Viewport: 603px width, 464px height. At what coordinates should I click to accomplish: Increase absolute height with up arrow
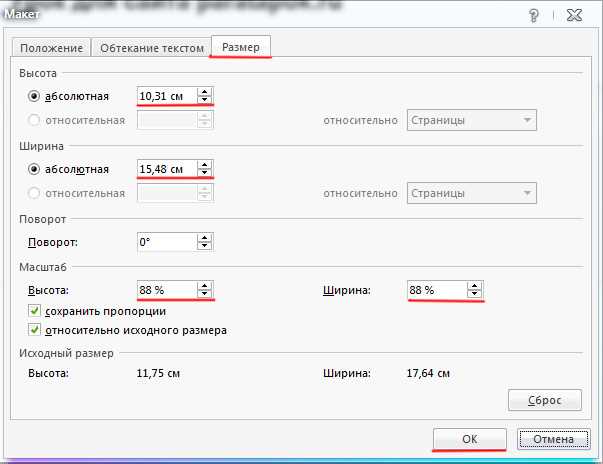(x=205, y=92)
